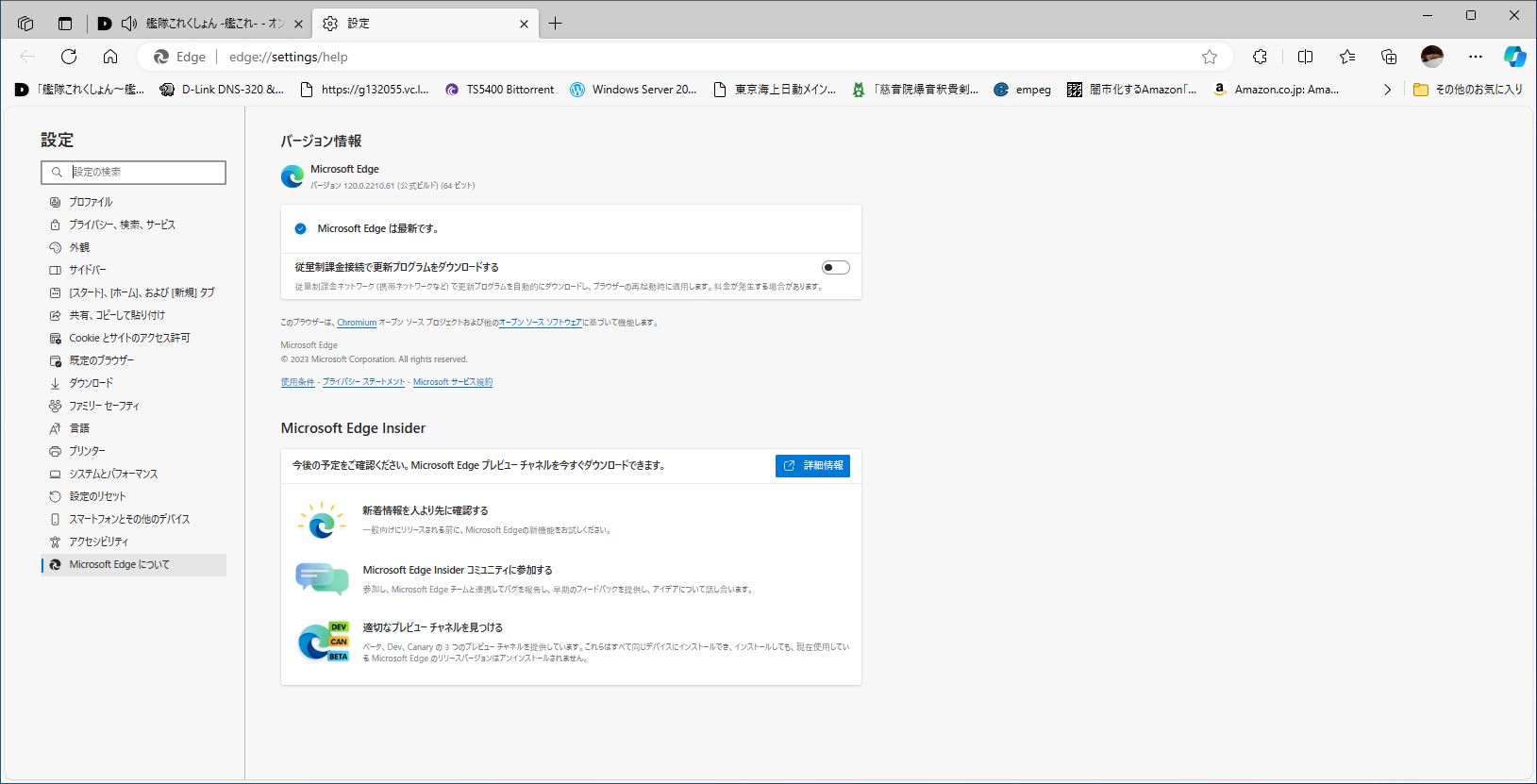This screenshot has width=1537, height=784.
Task: Open the tab actions menu icon
Action: point(65,24)
